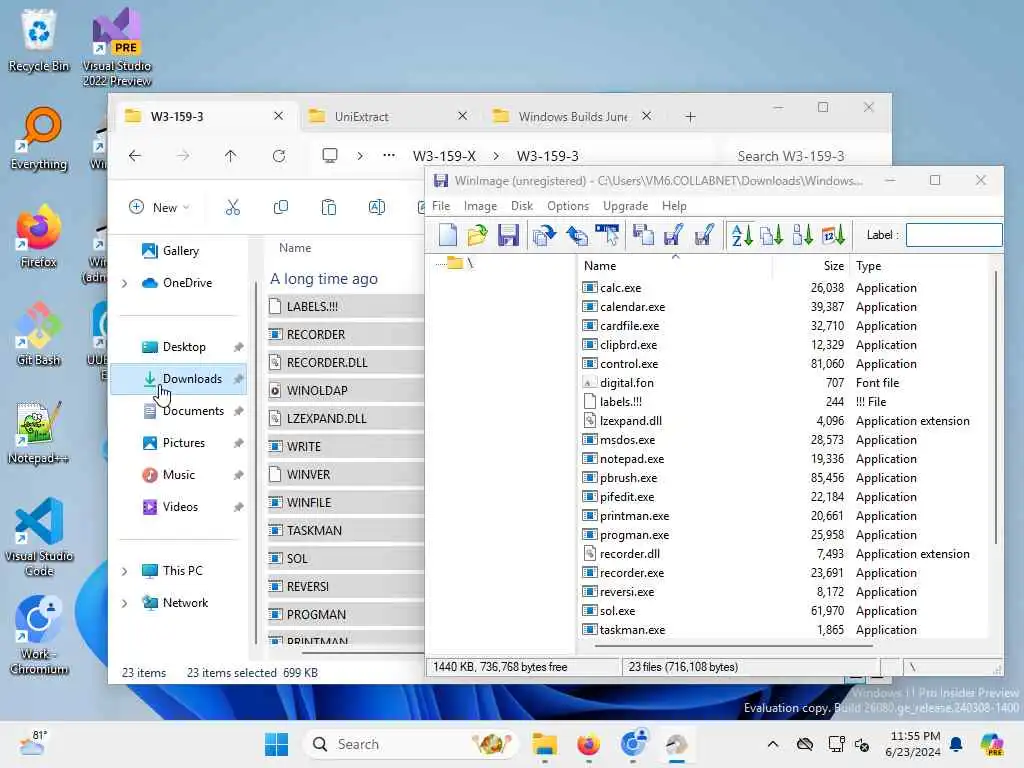Image resolution: width=1024 pixels, height=768 pixels.
Task: Click WinImage vertical scrollbar
Action: 996,408
